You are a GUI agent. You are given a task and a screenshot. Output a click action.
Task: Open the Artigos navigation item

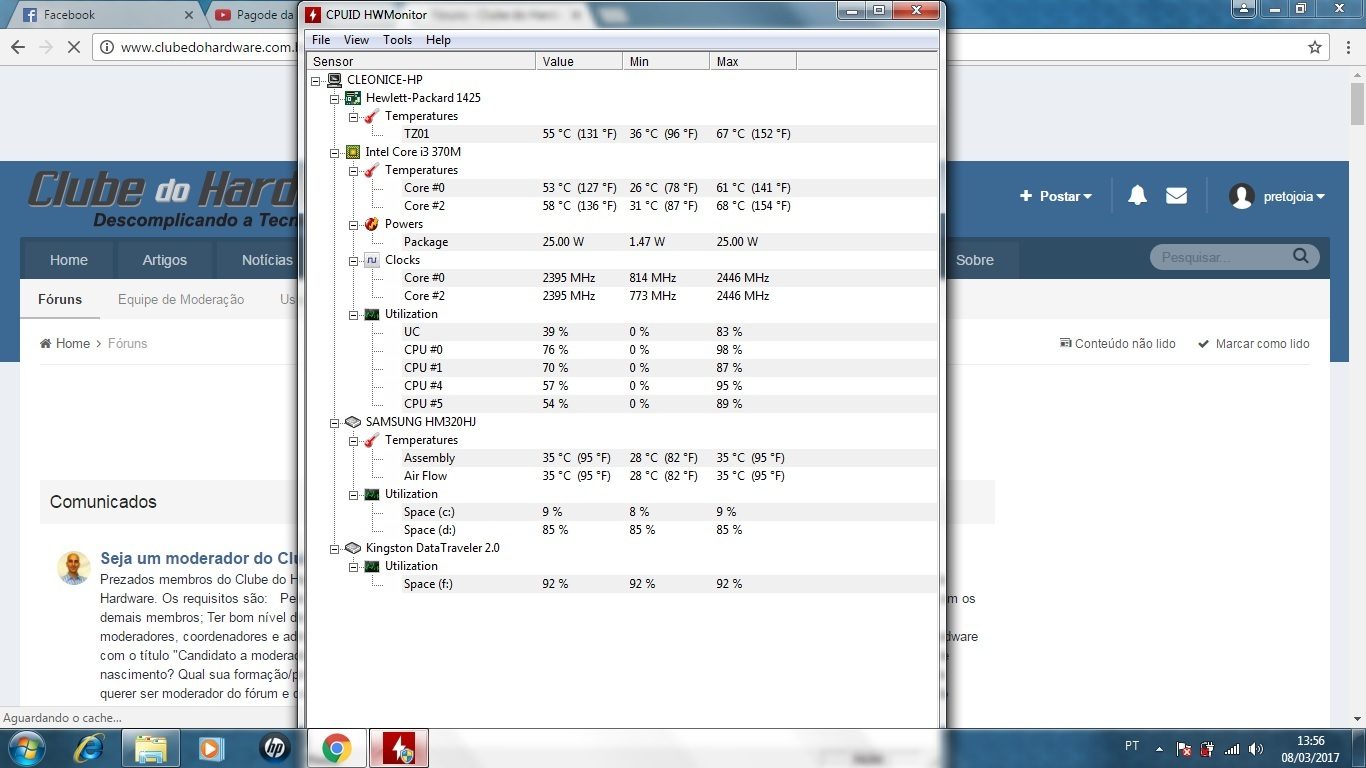pos(165,260)
